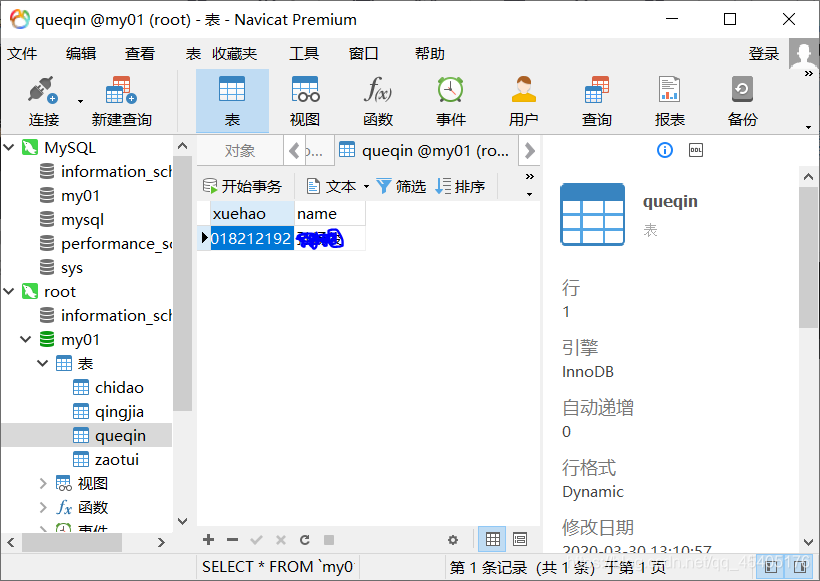820x581 pixels.
Task: Show the DDL panel icon
Action: (696, 150)
